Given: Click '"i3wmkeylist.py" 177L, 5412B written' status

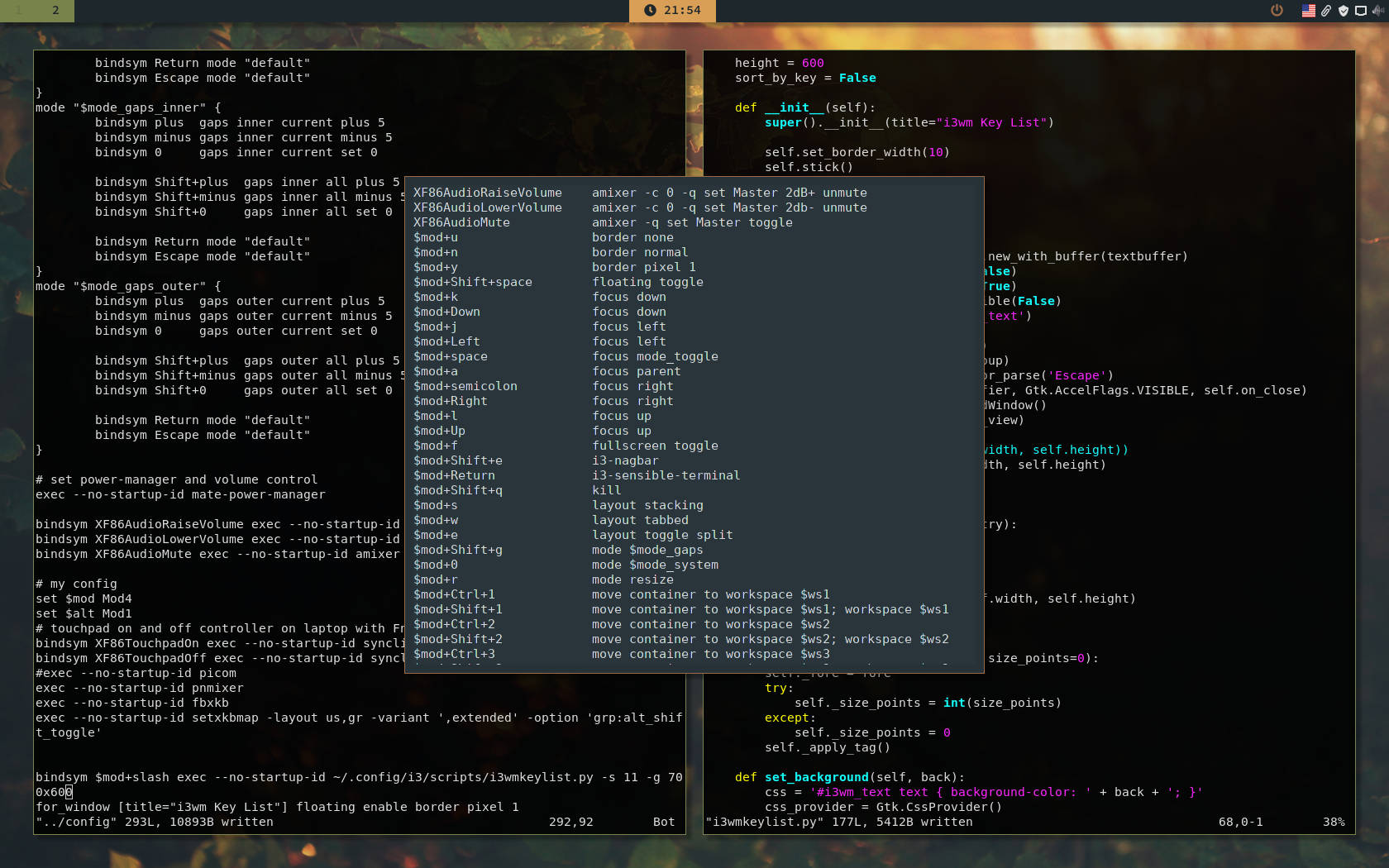Looking at the screenshot, I should [839, 822].
